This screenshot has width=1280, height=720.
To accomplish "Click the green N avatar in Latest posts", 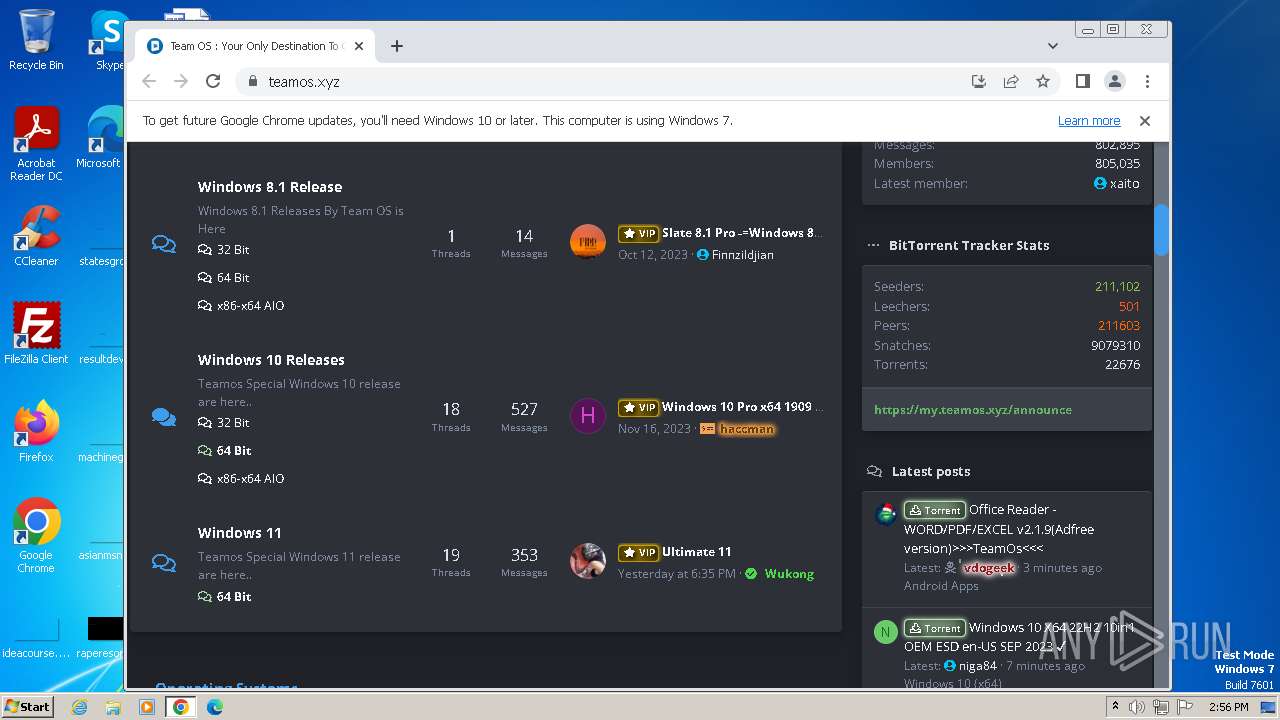I will click(886, 632).
